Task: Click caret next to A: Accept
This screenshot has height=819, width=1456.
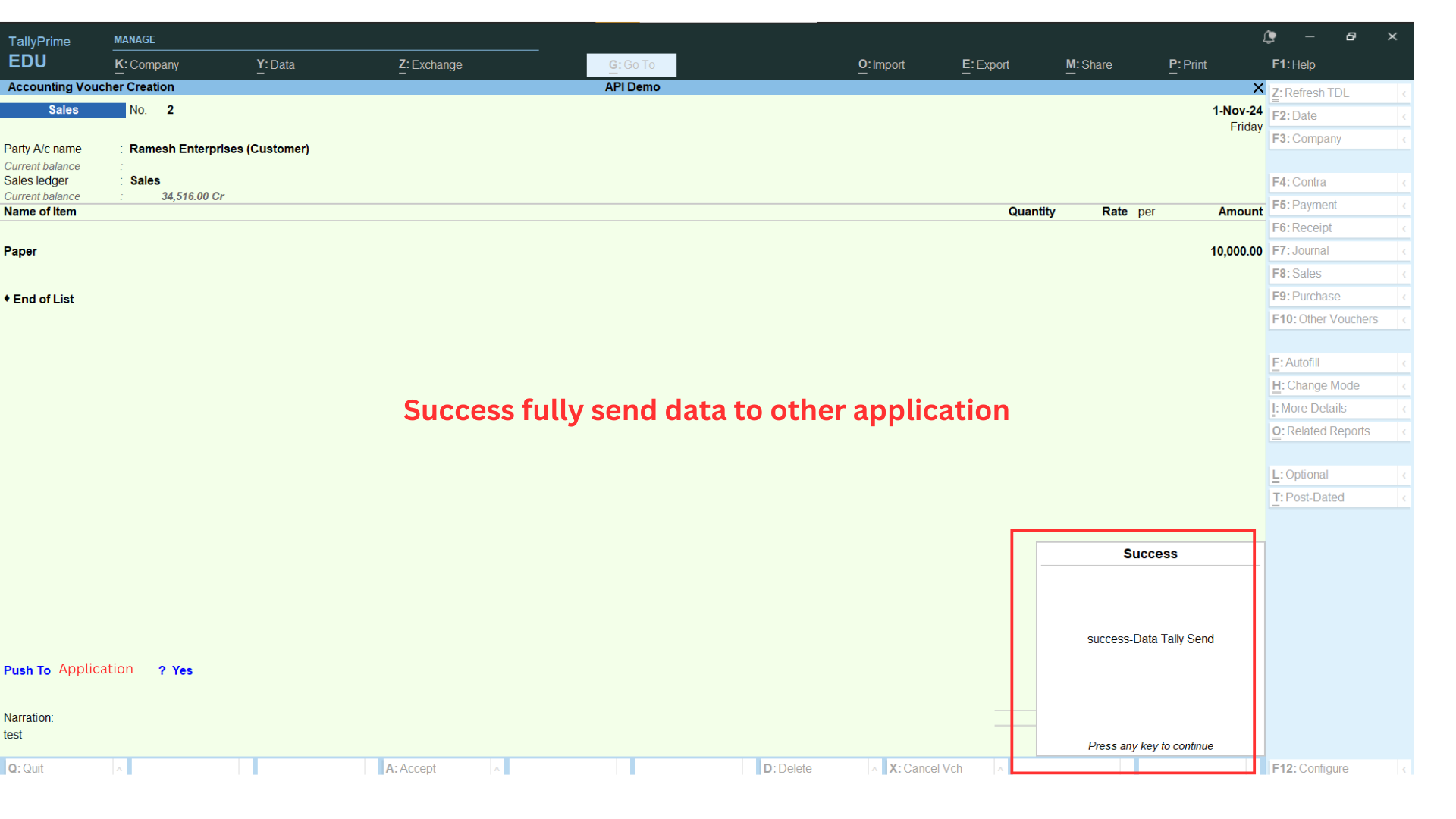Action: (x=497, y=769)
